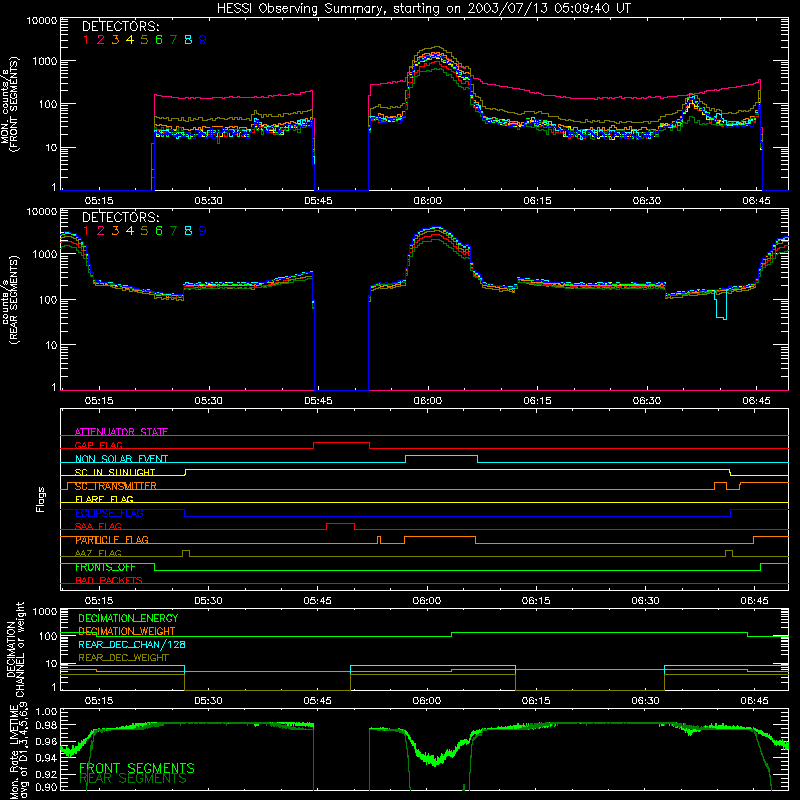Image resolution: width=800 pixels, height=800 pixels.
Task: Select detector 5 number in front segments legend
Action: coord(144,40)
